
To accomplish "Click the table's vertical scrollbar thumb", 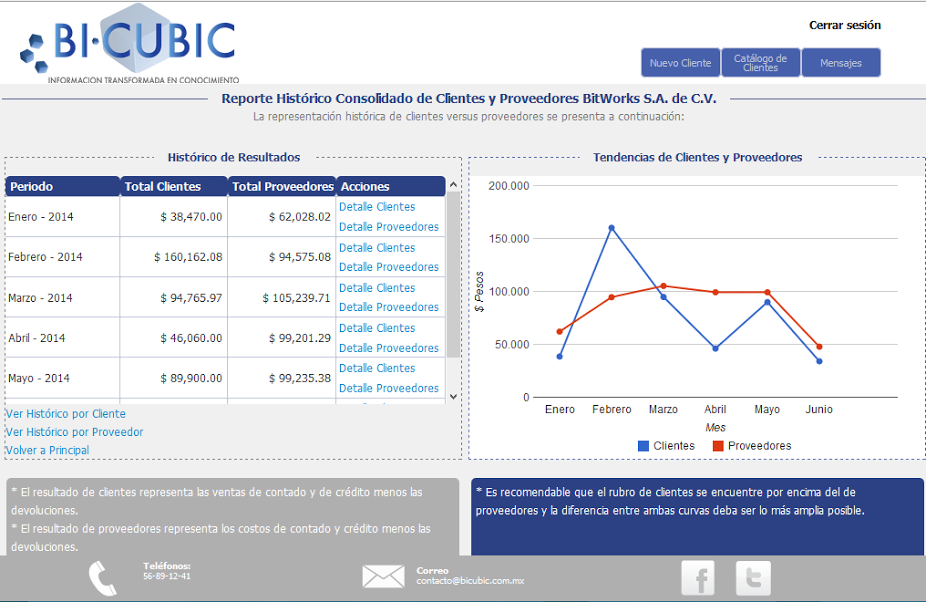I will tap(453, 274).
